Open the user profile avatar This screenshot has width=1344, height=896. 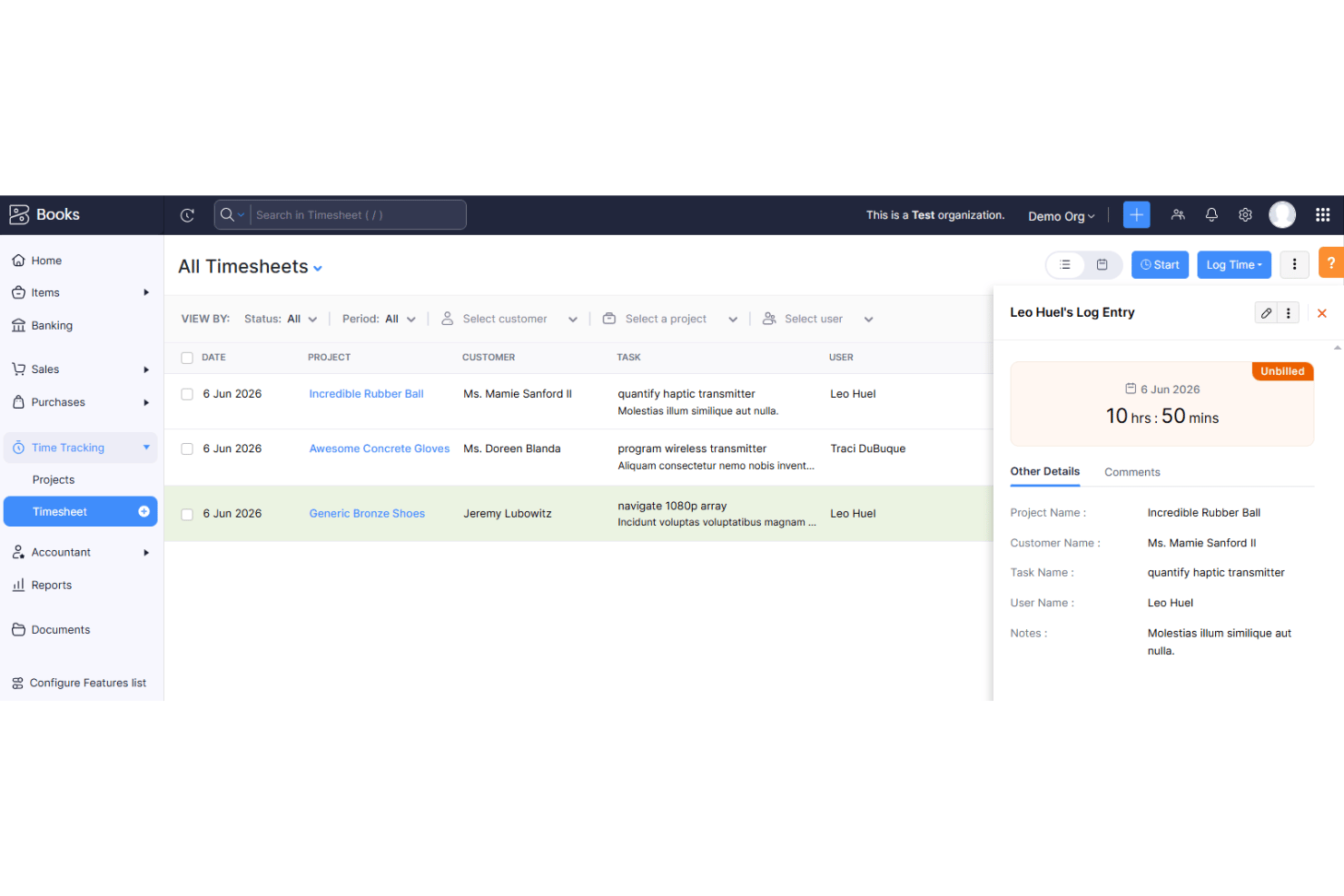click(x=1282, y=215)
